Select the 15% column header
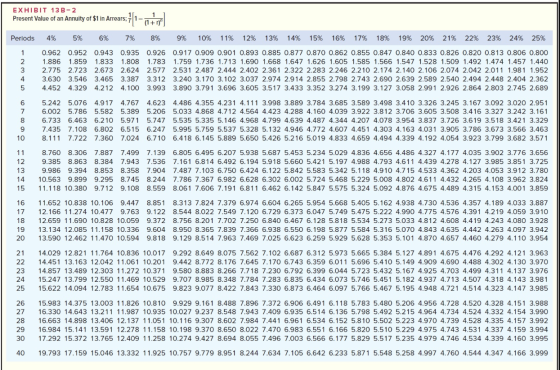The height and width of the screenshot is (370, 560). click(x=316, y=38)
